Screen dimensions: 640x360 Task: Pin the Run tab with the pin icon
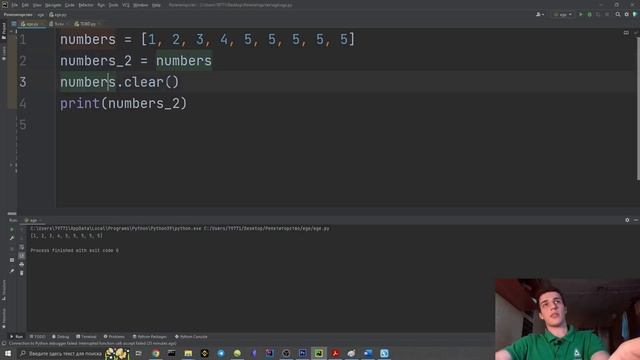click(x=12, y=271)
